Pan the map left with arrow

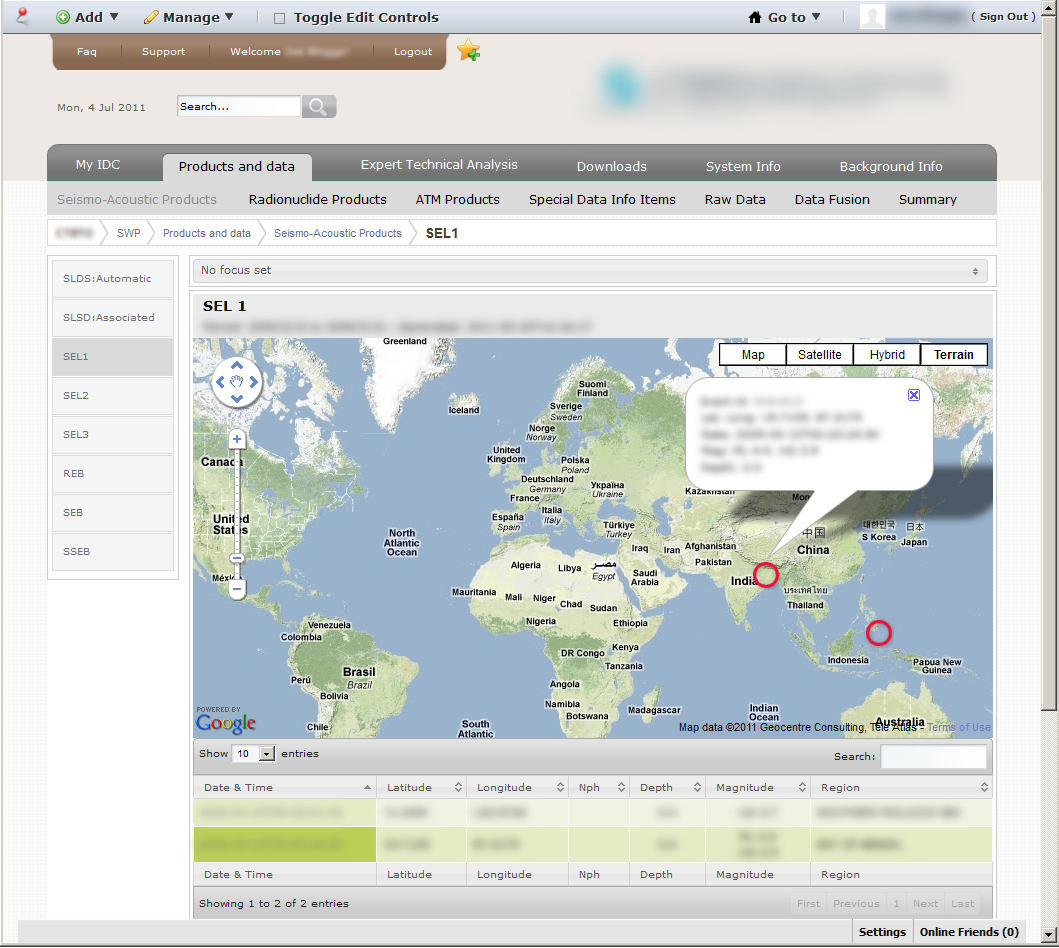click(220, 382)
